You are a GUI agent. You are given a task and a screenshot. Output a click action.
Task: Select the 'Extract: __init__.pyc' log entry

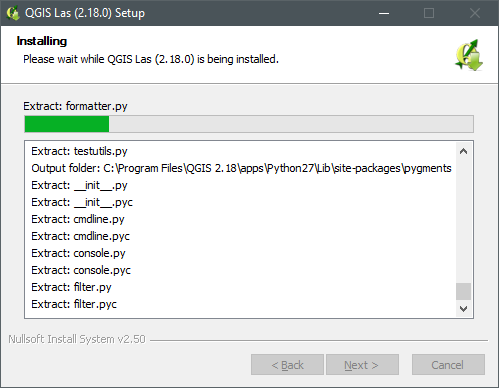tap(82, 202)
